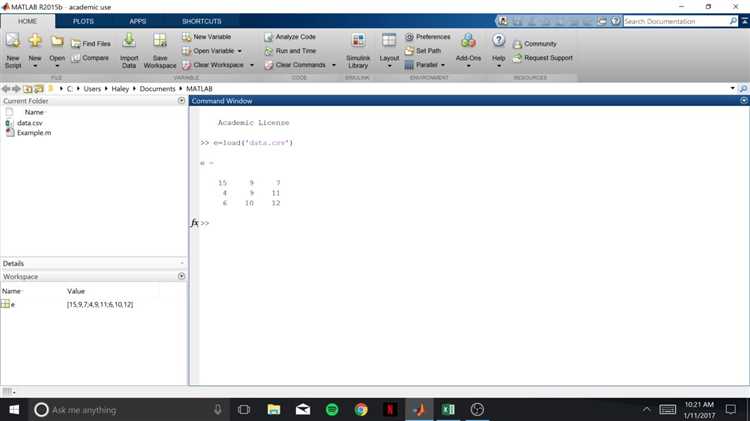Open Preferences
The image size is (750, 421).
point(428,37)
